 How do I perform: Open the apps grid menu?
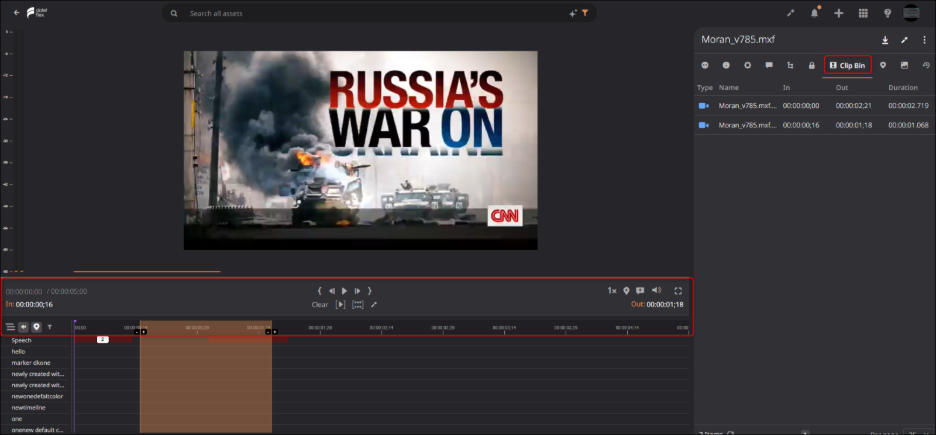[863, 13]
